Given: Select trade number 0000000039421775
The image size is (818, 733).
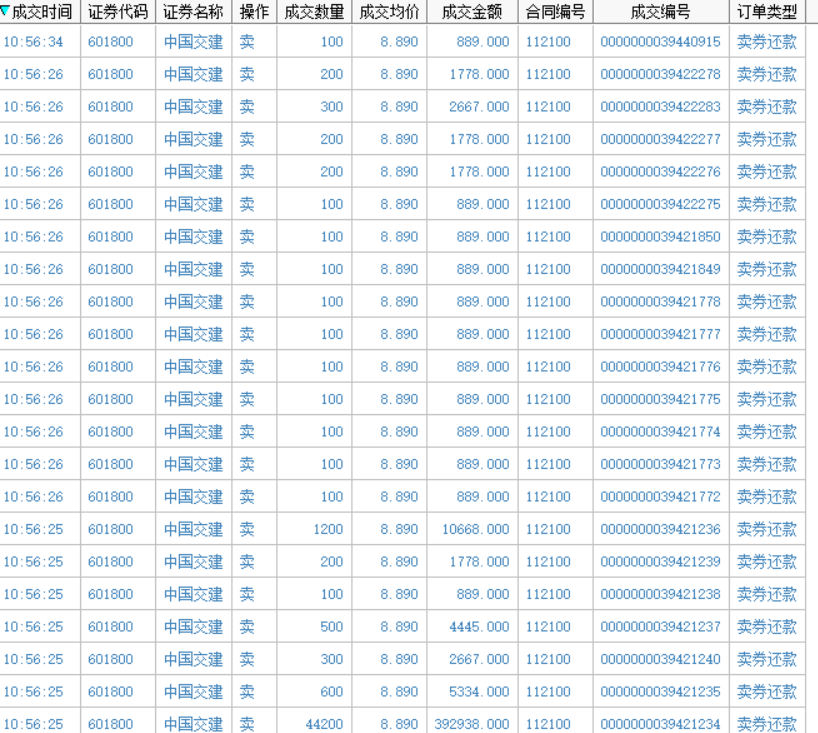Looking at the screenshot, I should [x=660, y=399].
